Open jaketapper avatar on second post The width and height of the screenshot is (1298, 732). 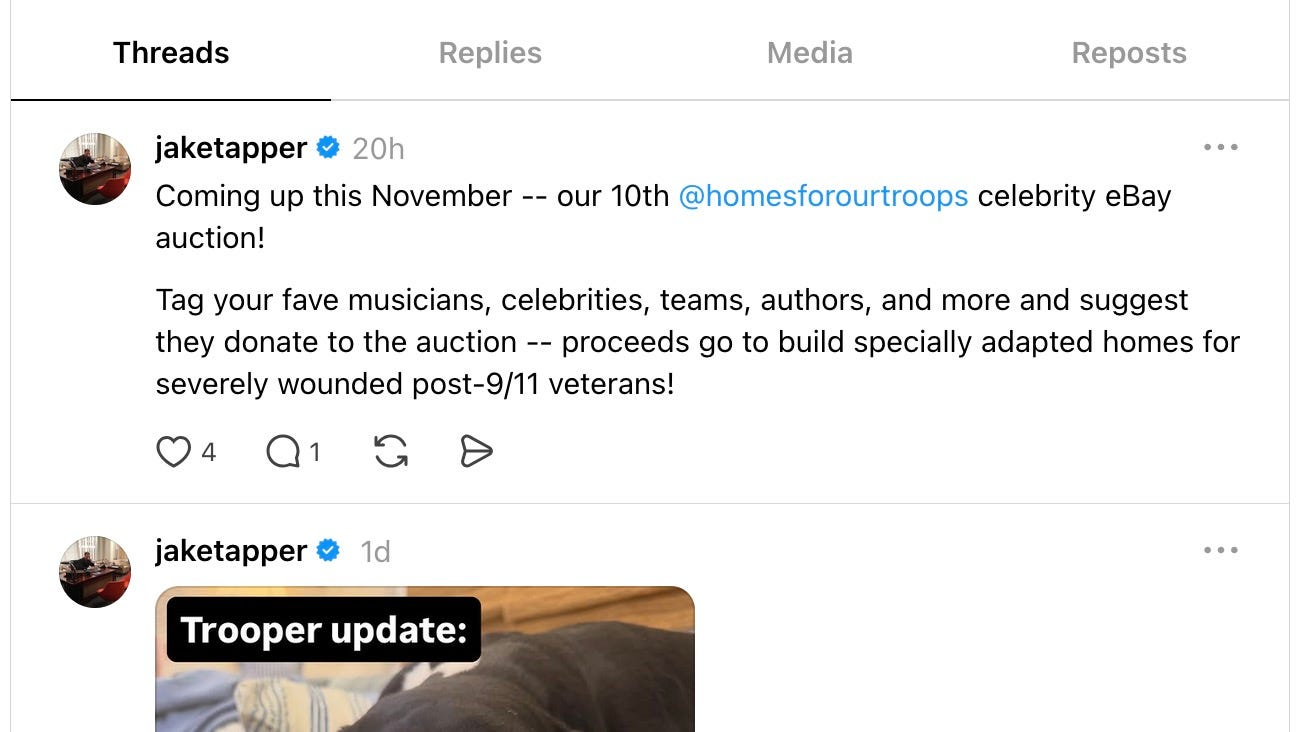pyautogui.click(x=95, y=572)
